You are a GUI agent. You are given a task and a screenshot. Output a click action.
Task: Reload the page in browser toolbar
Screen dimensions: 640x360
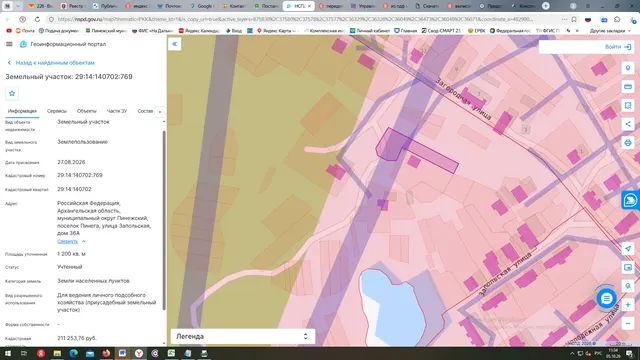37,19
